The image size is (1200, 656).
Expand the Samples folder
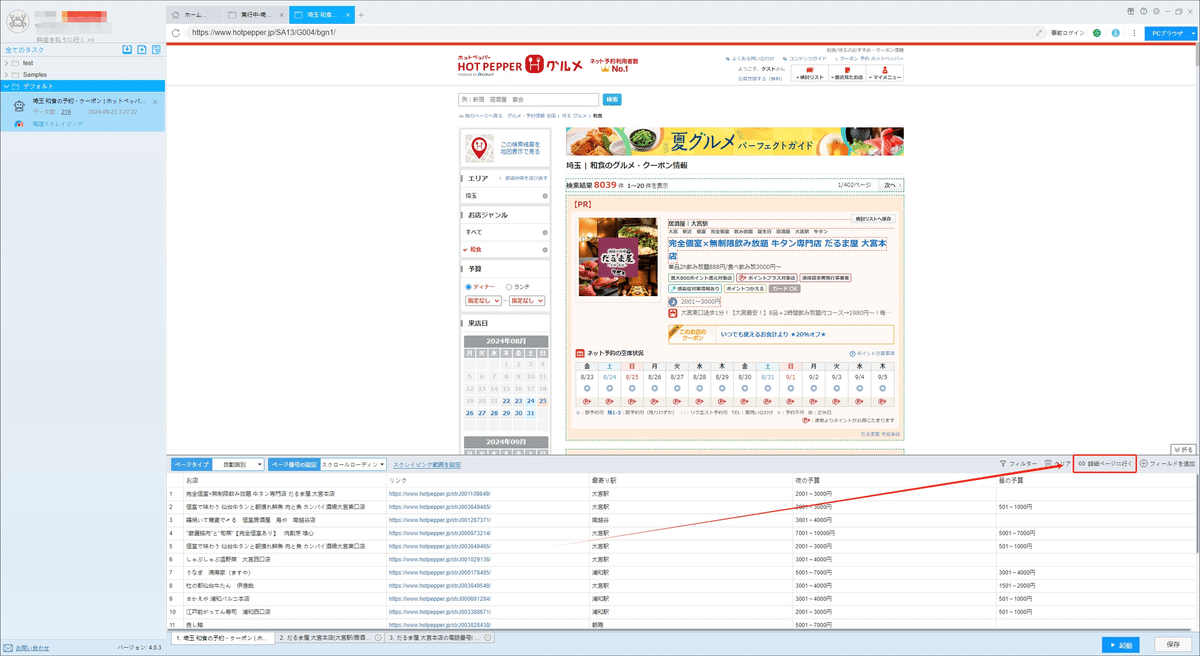tap(5, 75)
